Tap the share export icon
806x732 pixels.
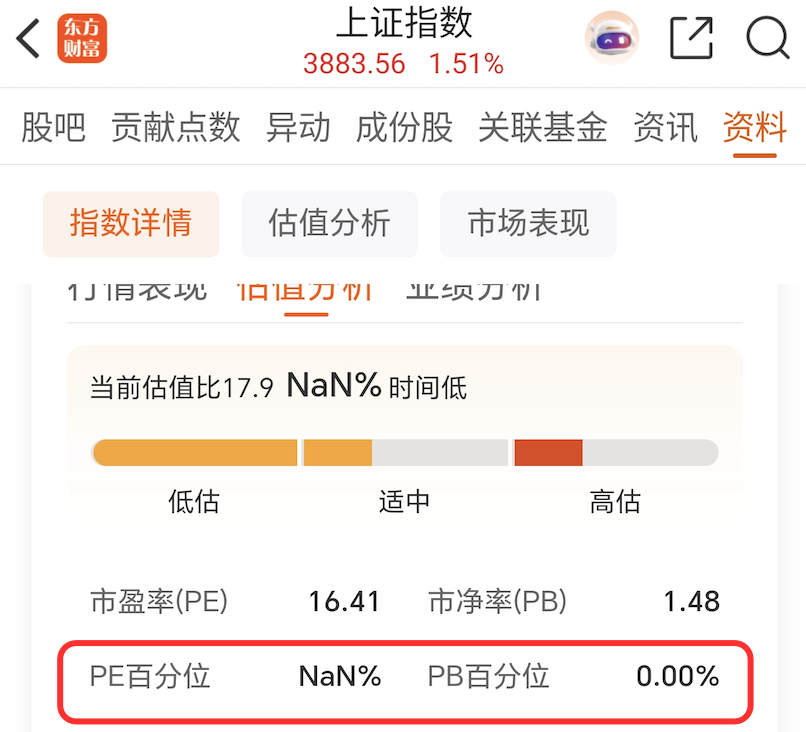point(692,38)
